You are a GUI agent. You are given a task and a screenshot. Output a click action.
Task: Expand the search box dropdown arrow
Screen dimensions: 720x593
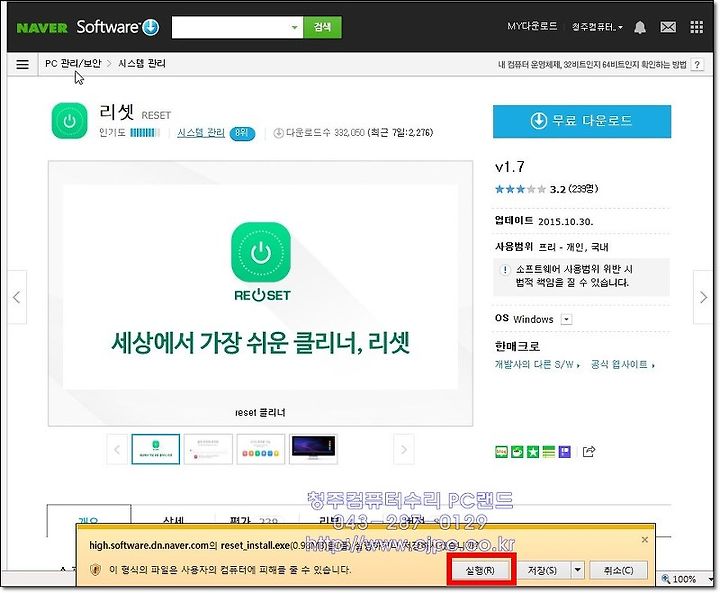click(x=294, y=28)
